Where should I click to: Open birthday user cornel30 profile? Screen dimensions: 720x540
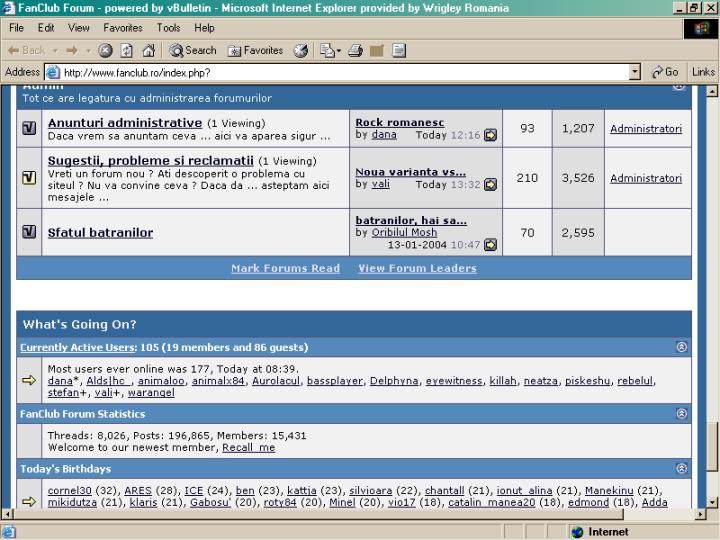[69, 490]
